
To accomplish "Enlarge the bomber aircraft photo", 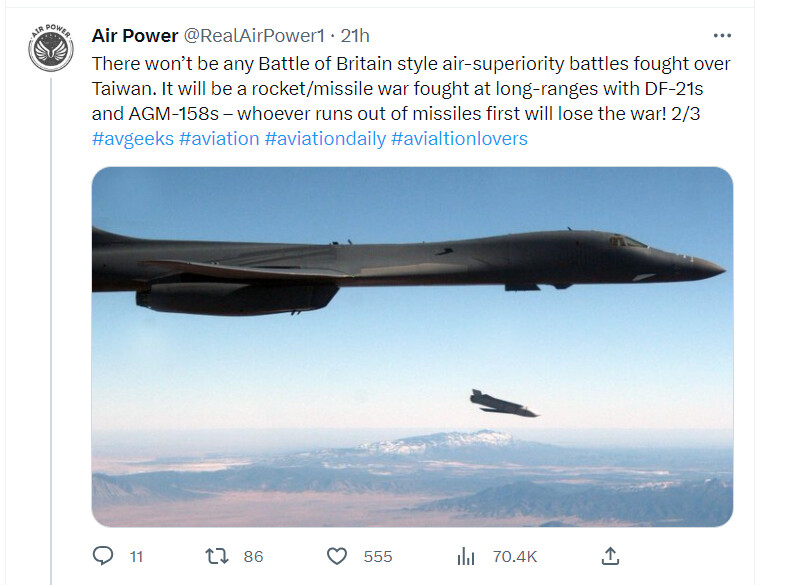I will (x=412, y=346).
